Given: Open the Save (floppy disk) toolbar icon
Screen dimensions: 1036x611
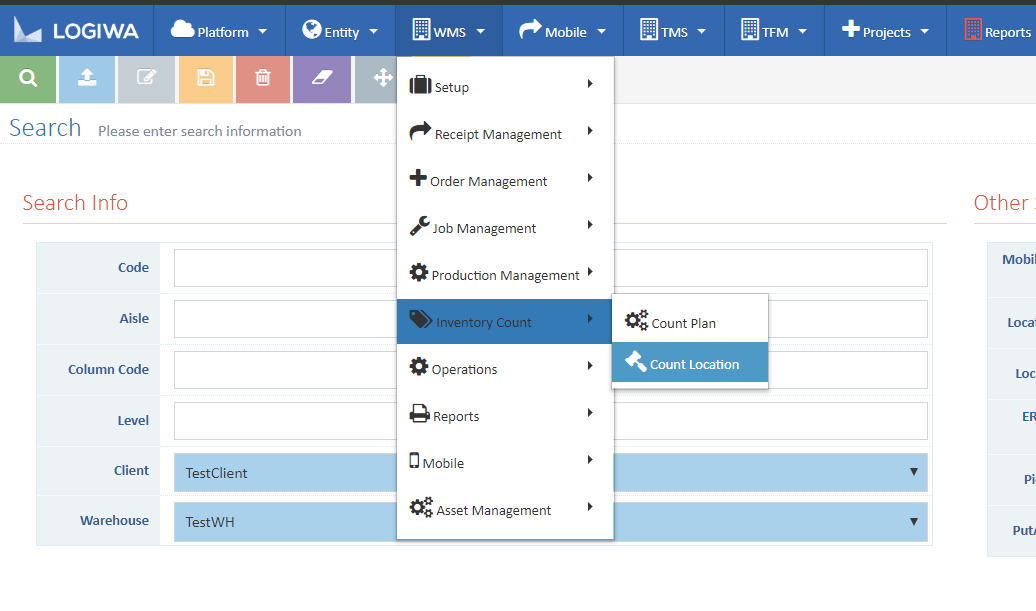Looking at the screenshot, I should point(205,78).
